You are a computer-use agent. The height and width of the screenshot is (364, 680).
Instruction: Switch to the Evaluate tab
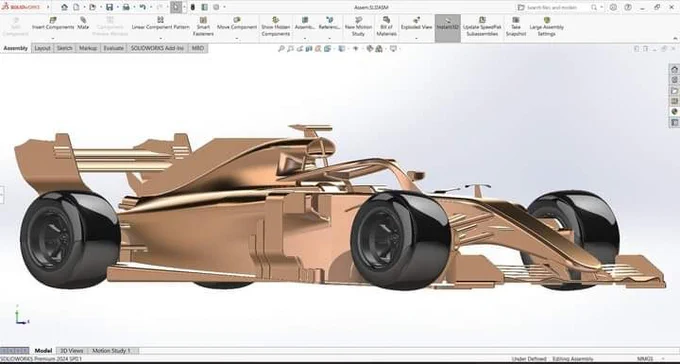pos(114,48)
